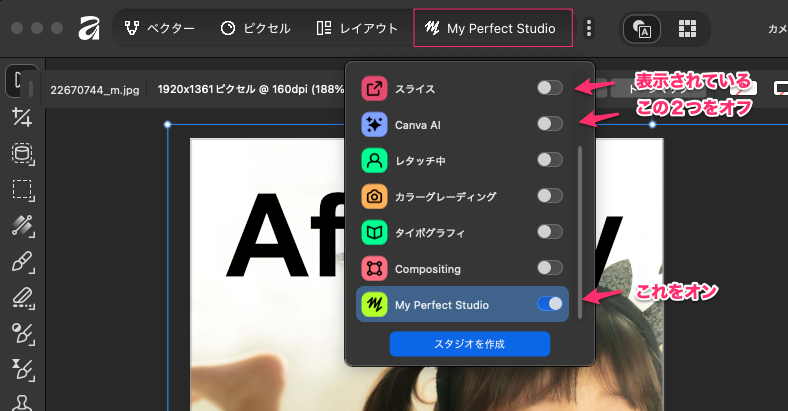Switch to the ベクター studio tab
Screen dimensions: 788x411
pyautogui.click(x=160, y=29)
